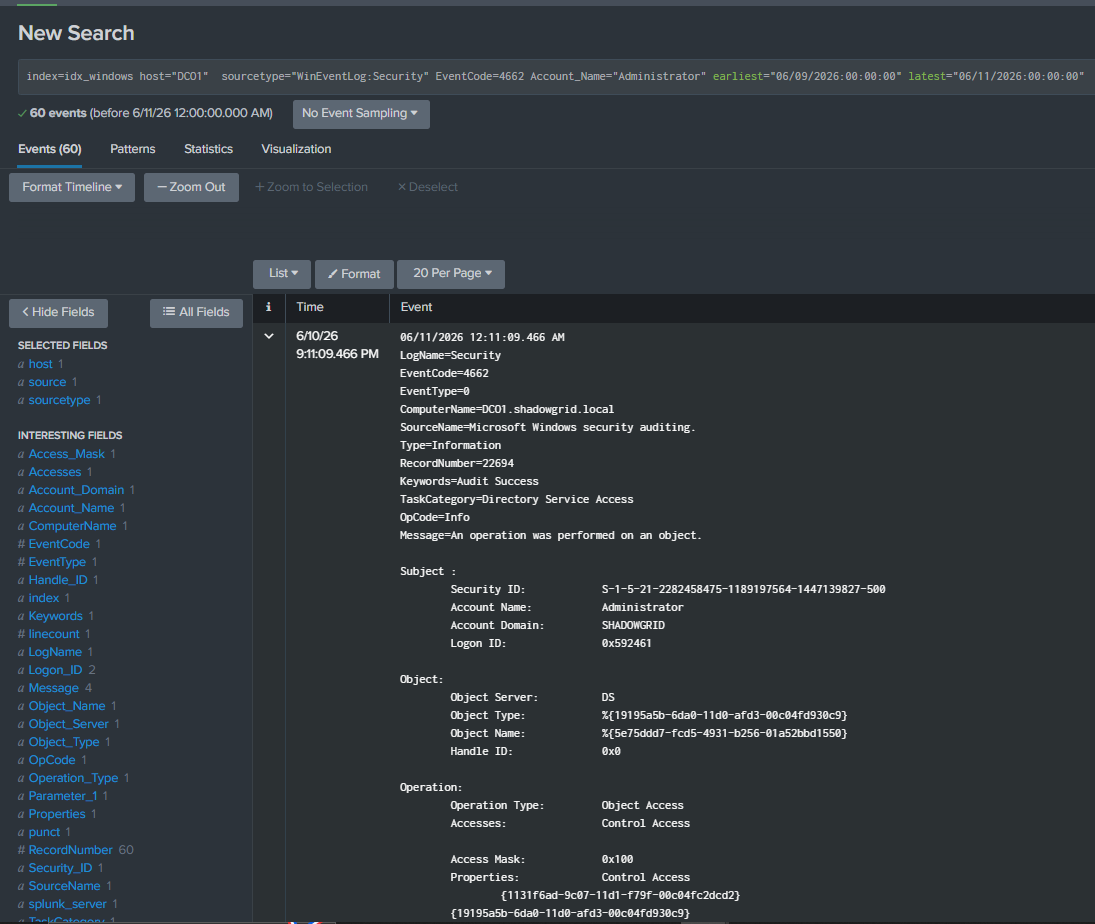Click the Deselect option
Image resolution: width=1095 pixels, height=924 pixels.
(x=427, y=187)
